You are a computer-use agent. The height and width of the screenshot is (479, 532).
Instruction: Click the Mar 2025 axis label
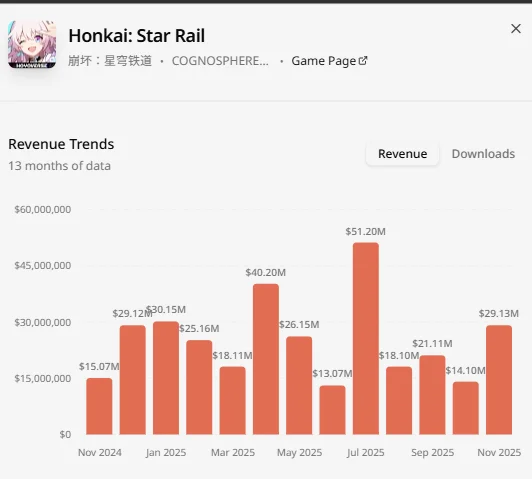pos(233,453)
